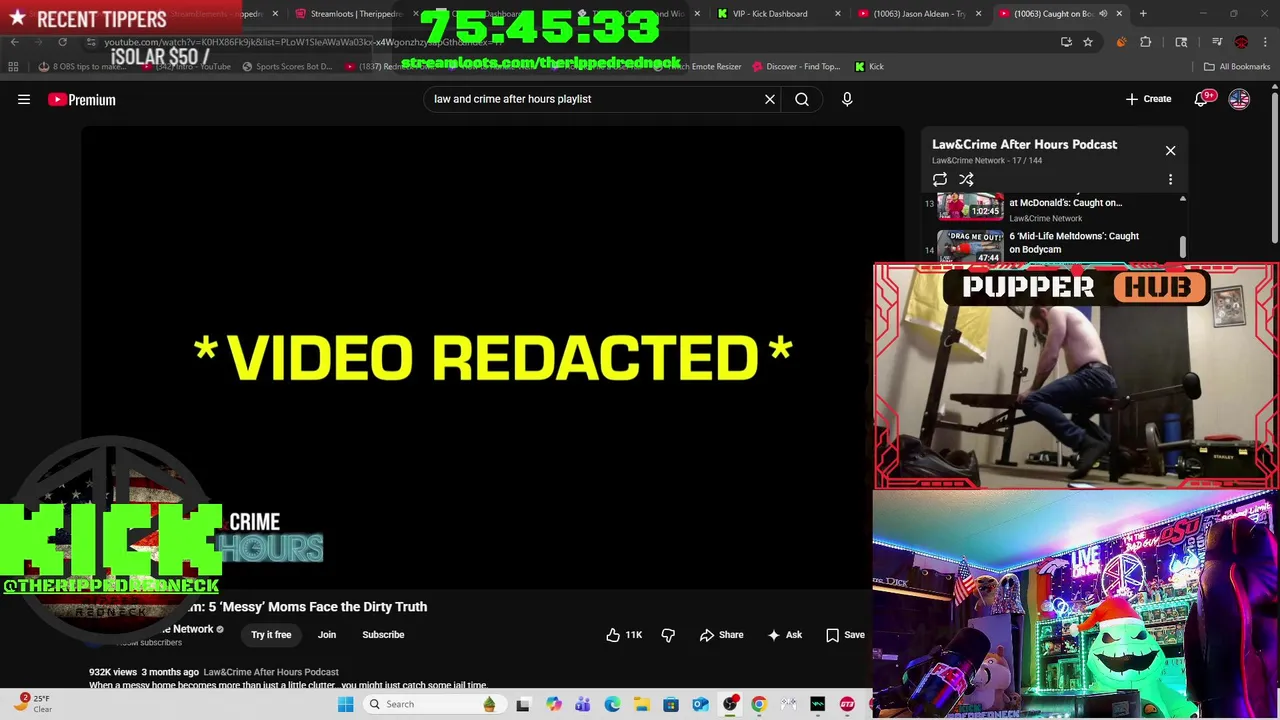
Task: Switch to Google Chrome on the taskbar
Action: (759, 704)
